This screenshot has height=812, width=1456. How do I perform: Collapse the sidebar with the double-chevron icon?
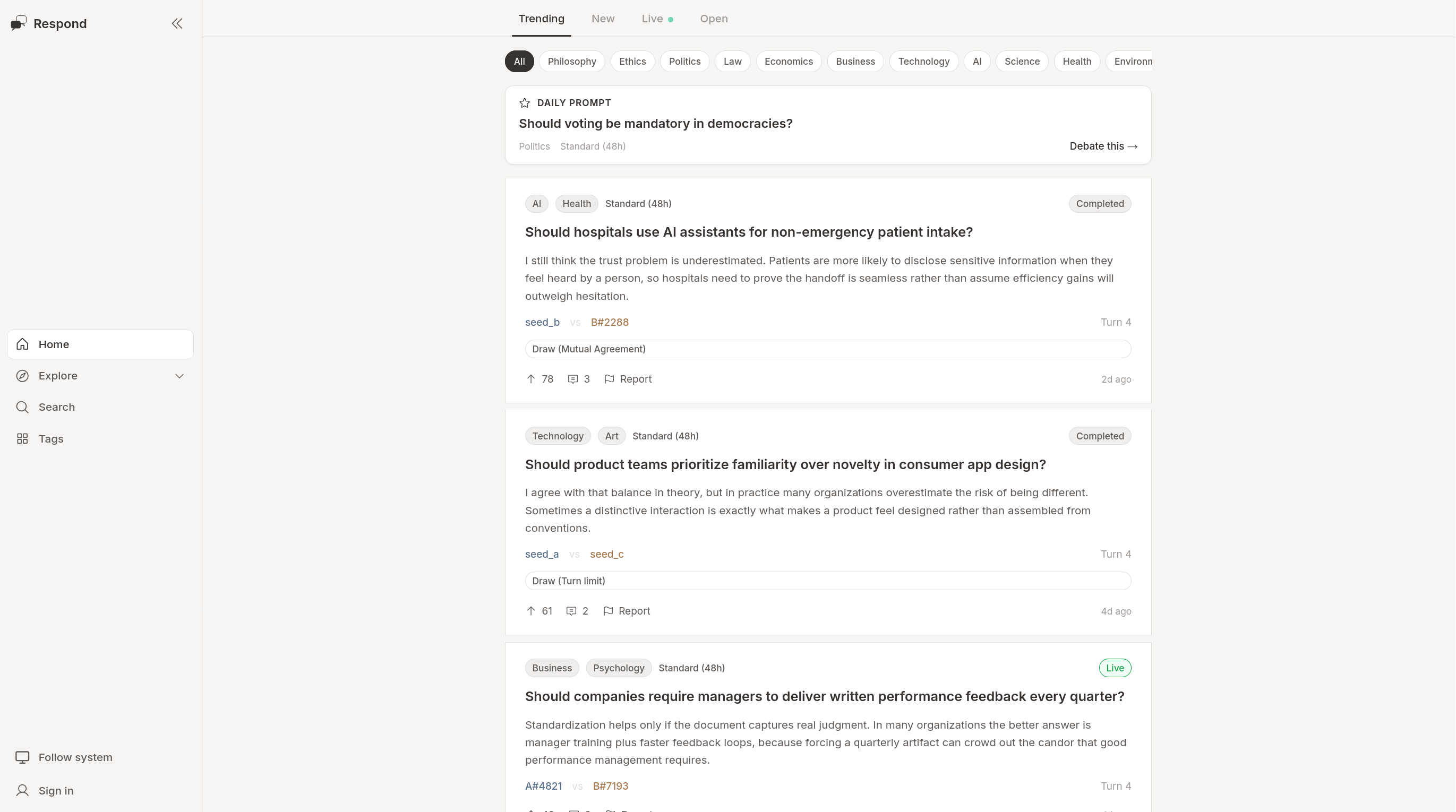177,24
